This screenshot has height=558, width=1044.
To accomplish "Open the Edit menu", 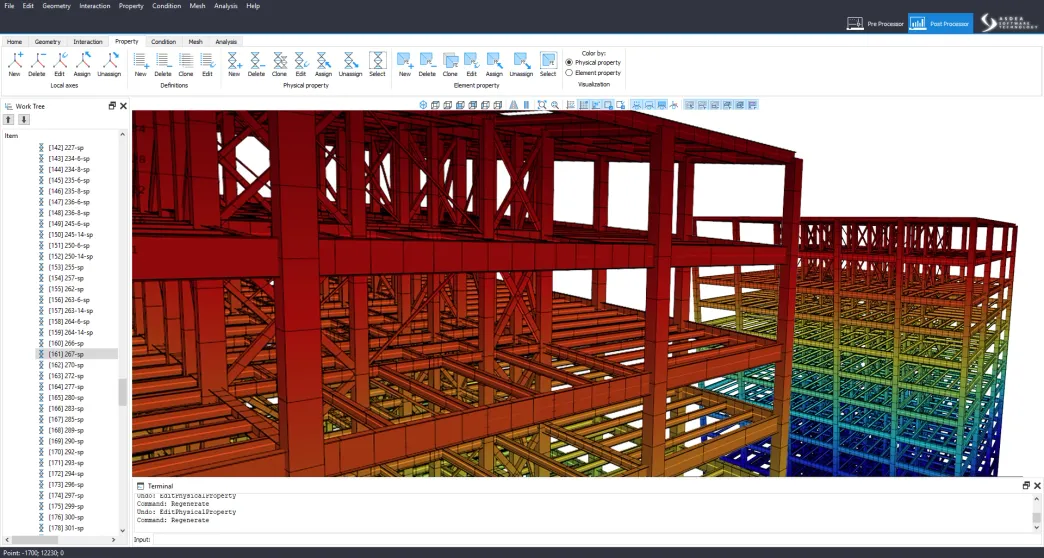I will [x=28, y=6].
